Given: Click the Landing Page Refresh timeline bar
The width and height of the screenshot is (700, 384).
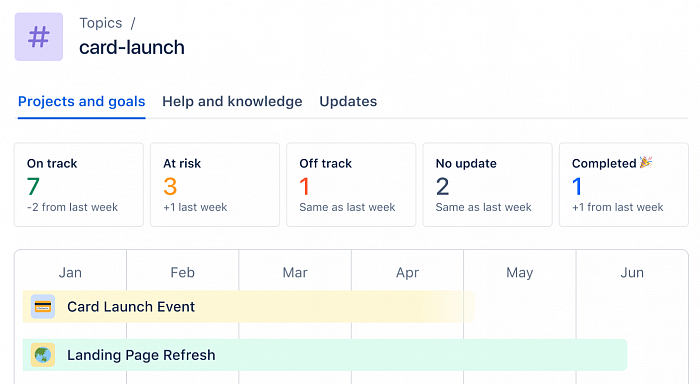Looking at the screenshot, I should click(x=325, y=355).
